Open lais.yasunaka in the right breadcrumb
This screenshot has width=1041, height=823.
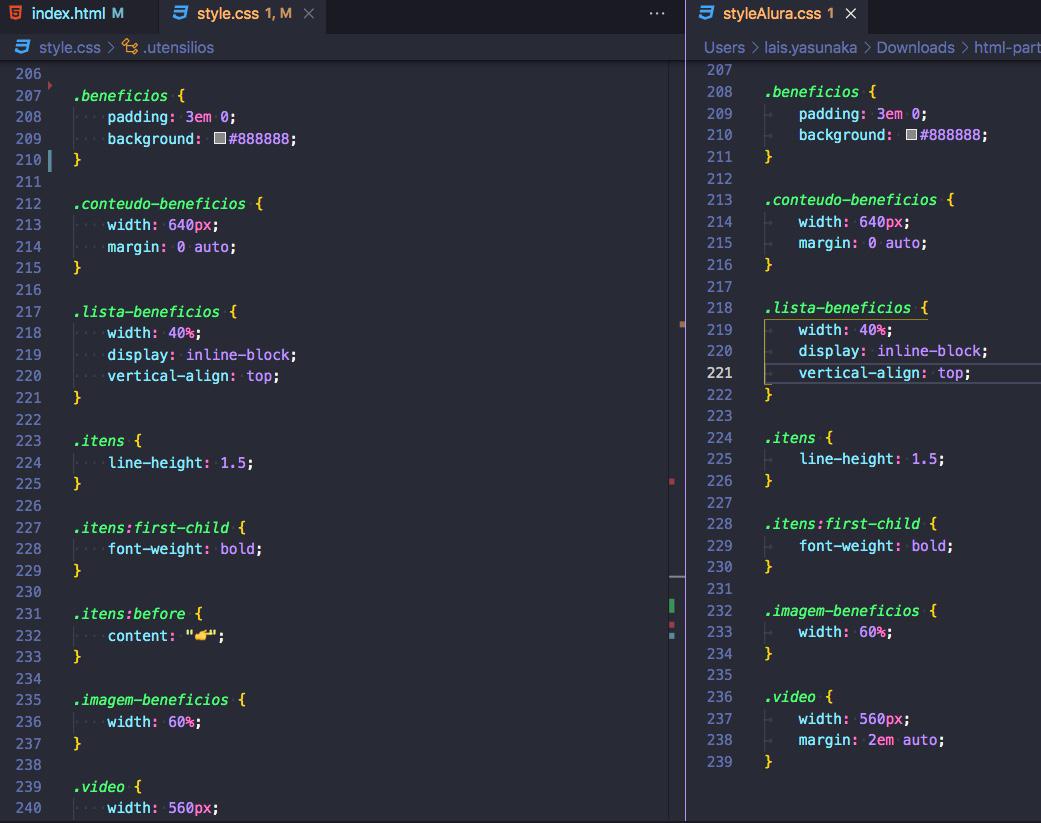pyautogui.click(x=810, y=47)
